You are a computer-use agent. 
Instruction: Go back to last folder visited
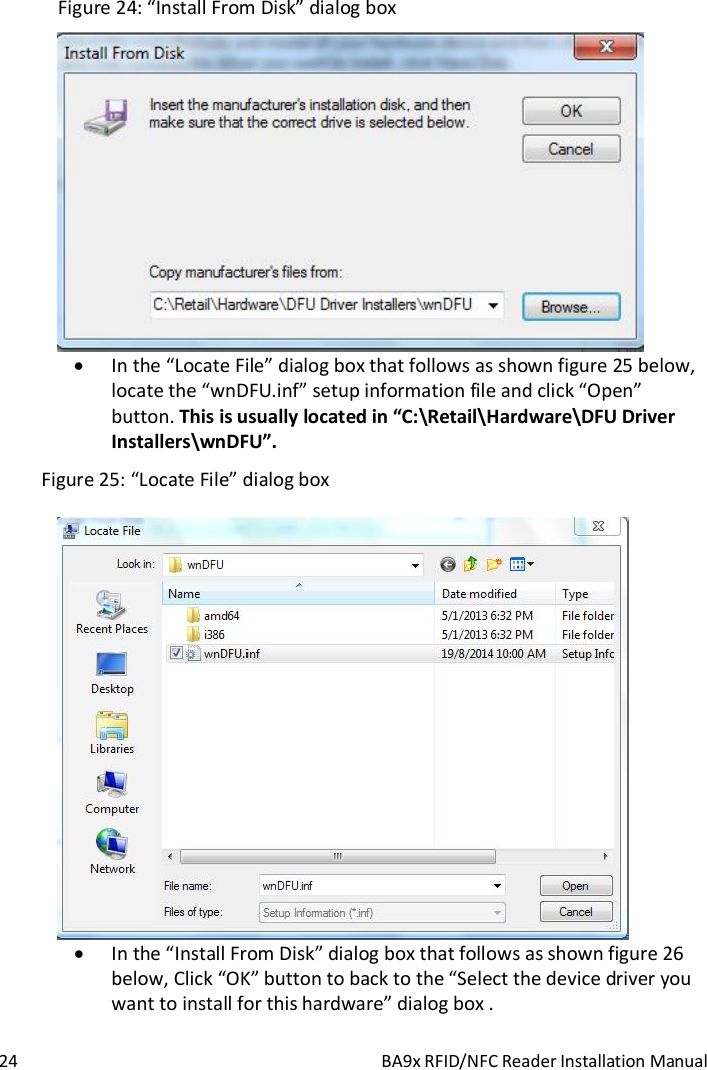tap(448, 564)
